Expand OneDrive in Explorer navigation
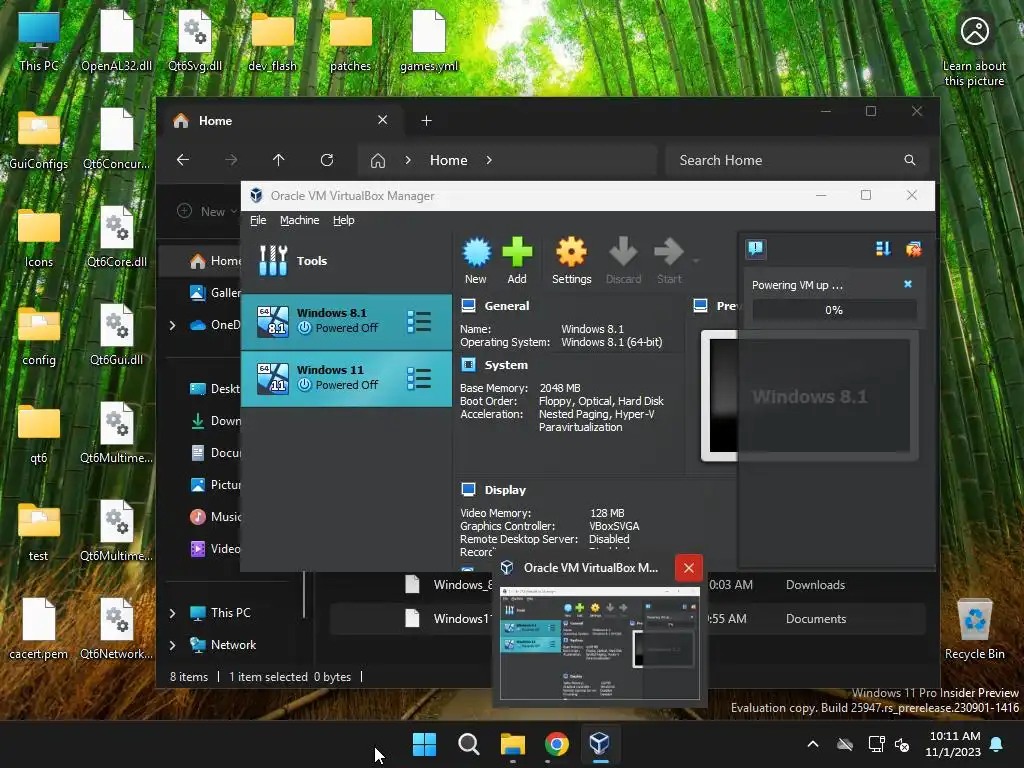 pos(172,325)
